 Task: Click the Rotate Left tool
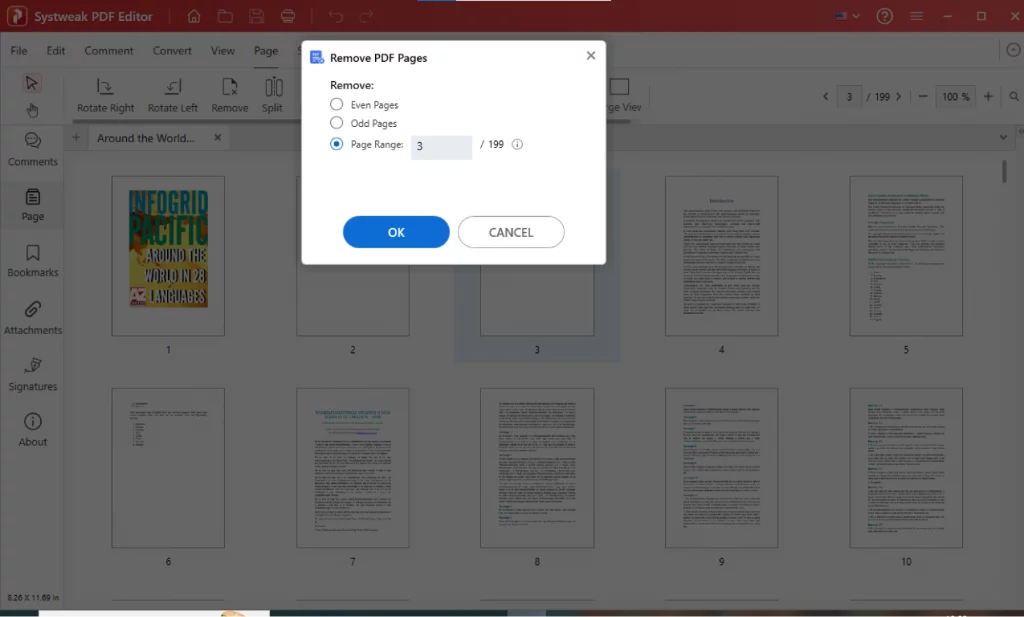172,93
